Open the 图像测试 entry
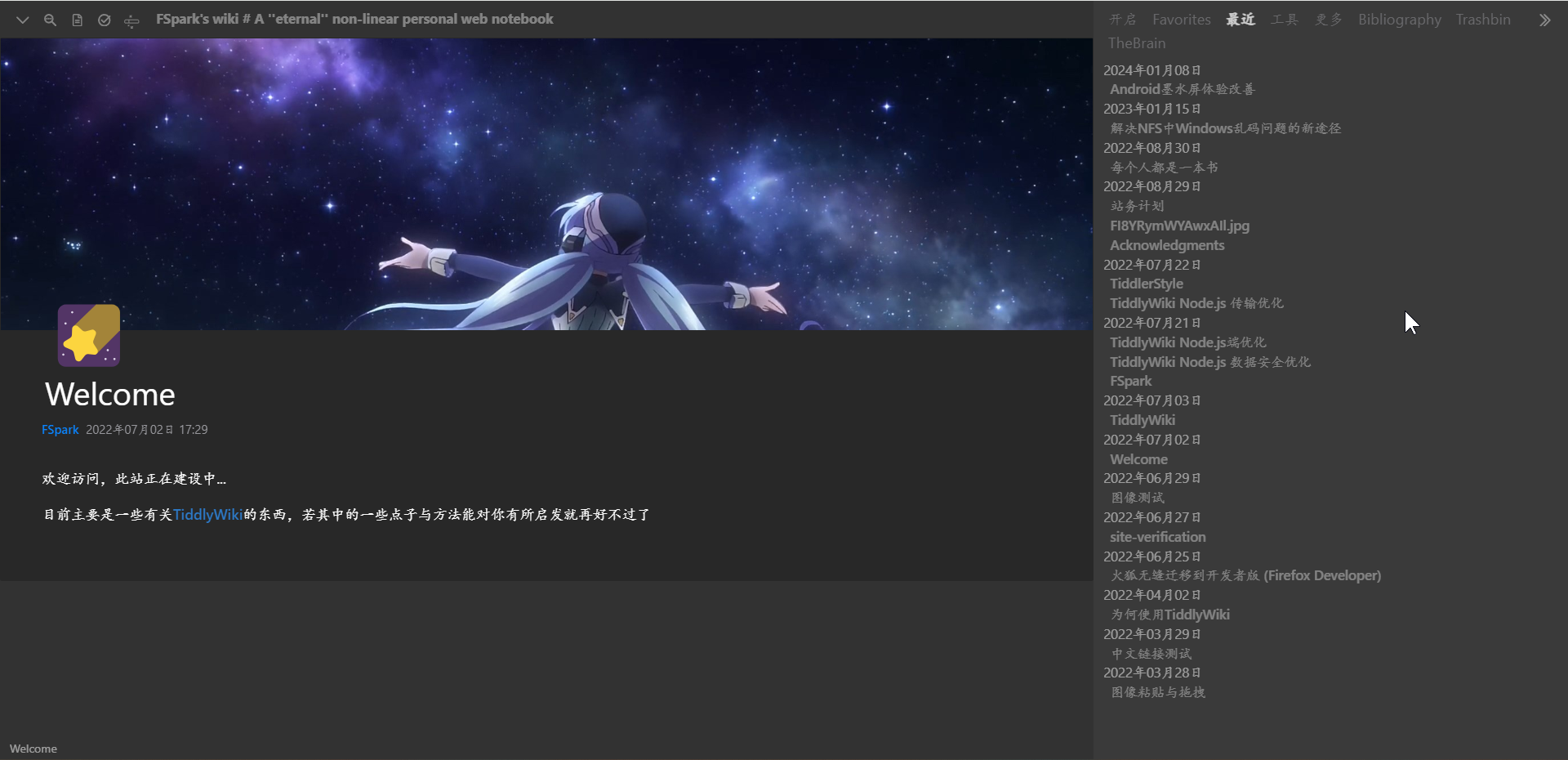The height and width of the screenshot is (760, 1568). point(1137,498)
